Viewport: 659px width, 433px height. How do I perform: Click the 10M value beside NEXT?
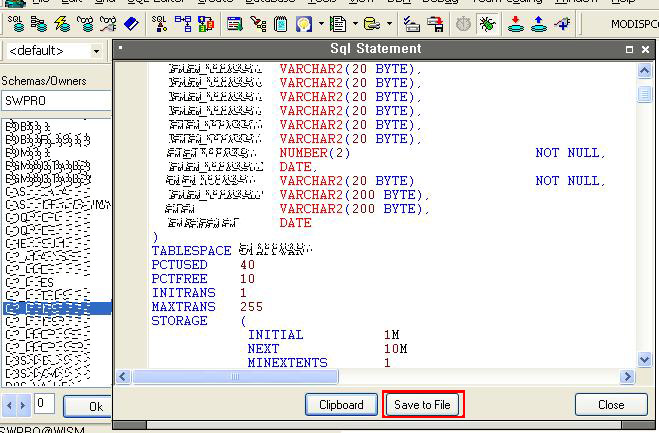tap(395, 349)
